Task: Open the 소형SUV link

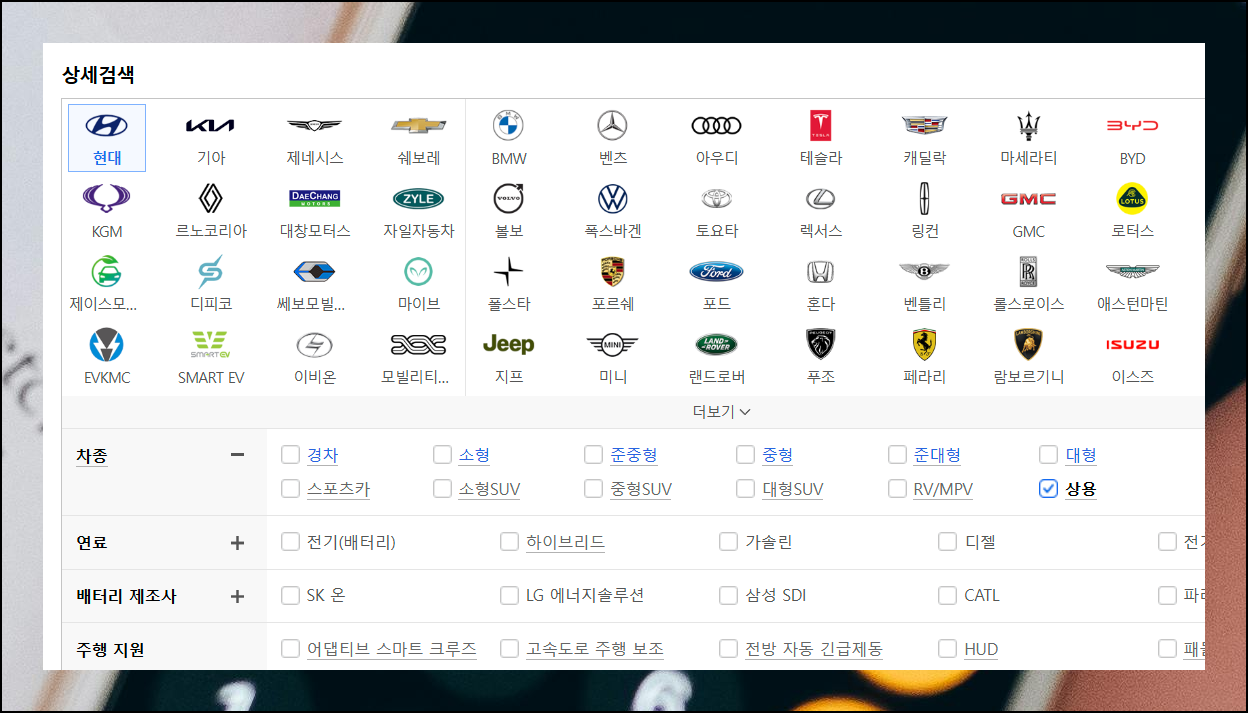Action: pos(490,489)
